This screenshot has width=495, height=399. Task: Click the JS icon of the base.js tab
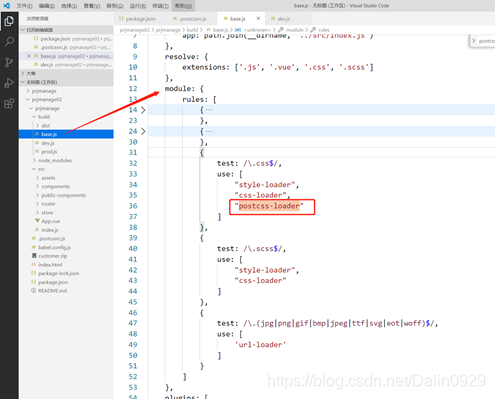(226, 19)
